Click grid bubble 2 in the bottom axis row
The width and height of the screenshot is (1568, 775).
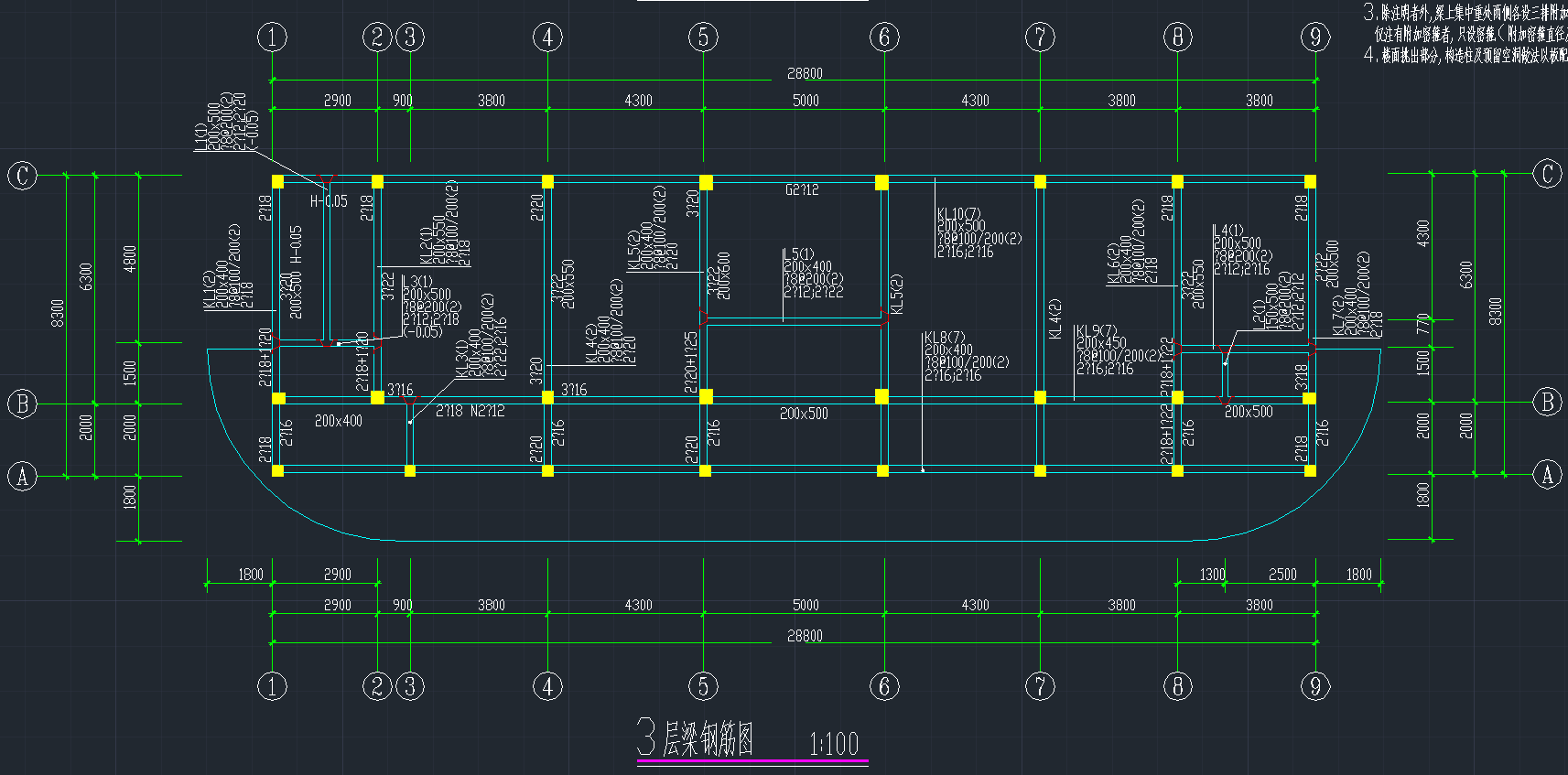pyautogui.click(x=377, y=686)
